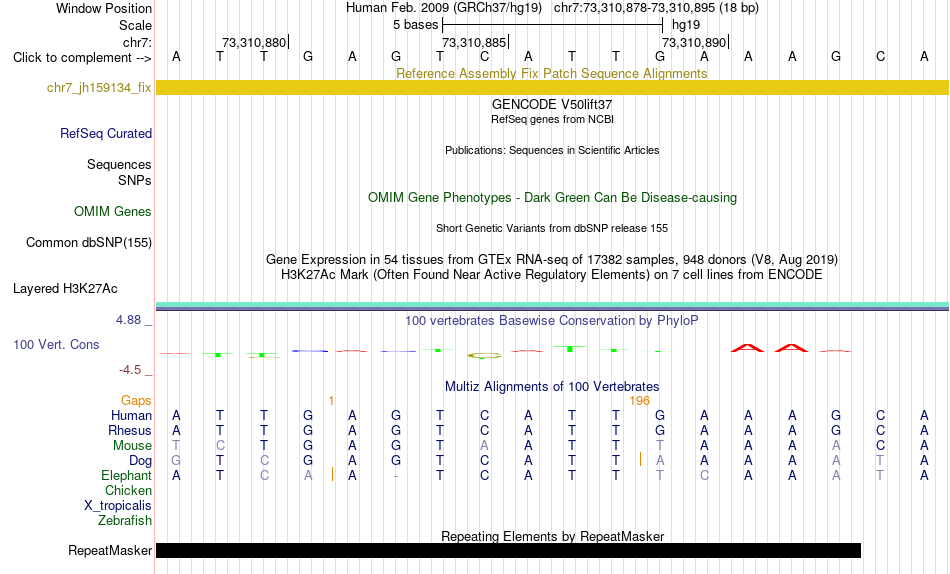Viewport: 950px width, 574px height.
Task: Click the gap count '1' in Gaps row
Action: tap(331, 401)
